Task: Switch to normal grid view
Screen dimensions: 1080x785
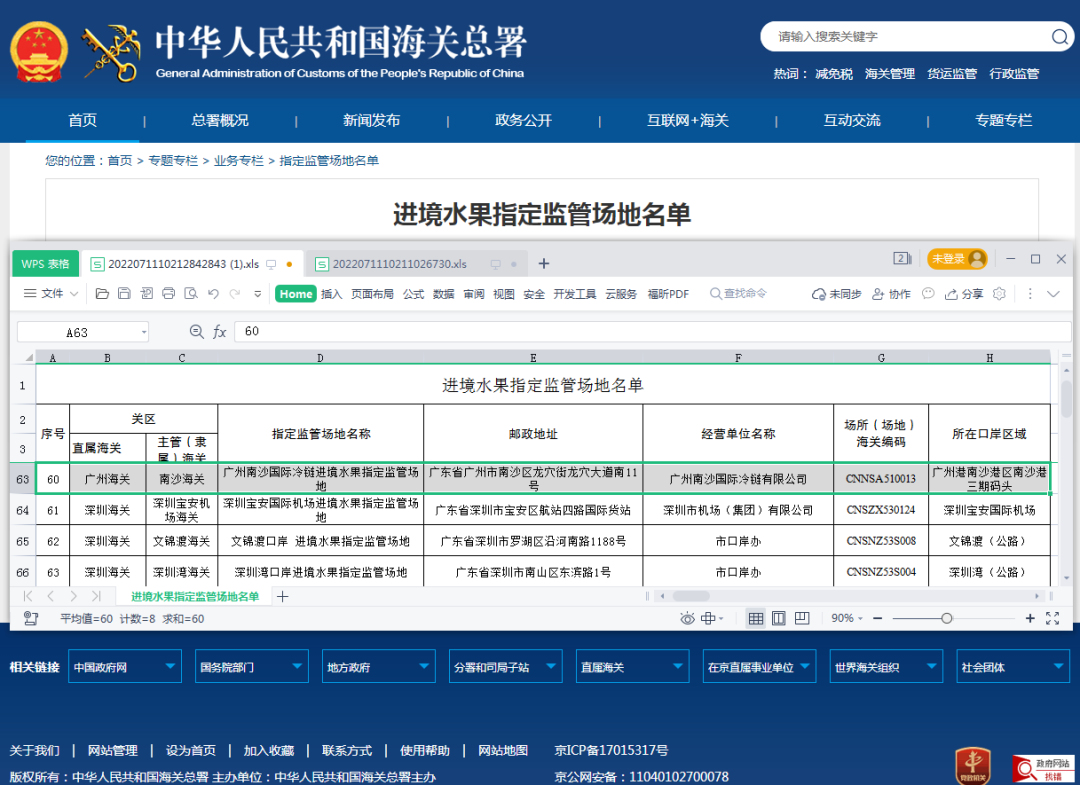Action: click(x=756, y=618)
